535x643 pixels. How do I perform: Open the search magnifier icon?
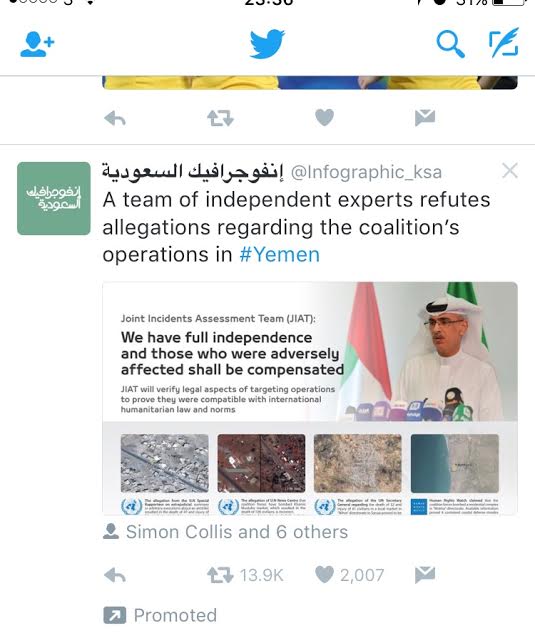450,45
